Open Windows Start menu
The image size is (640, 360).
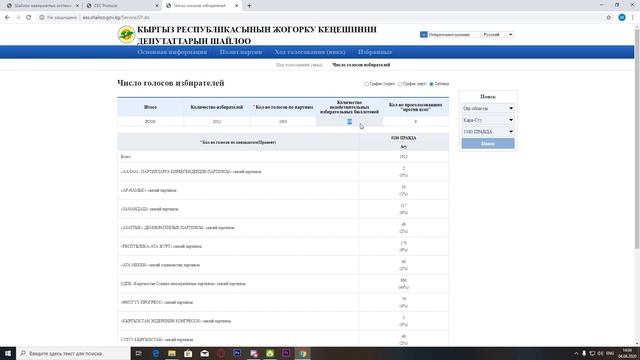point(8,353)
